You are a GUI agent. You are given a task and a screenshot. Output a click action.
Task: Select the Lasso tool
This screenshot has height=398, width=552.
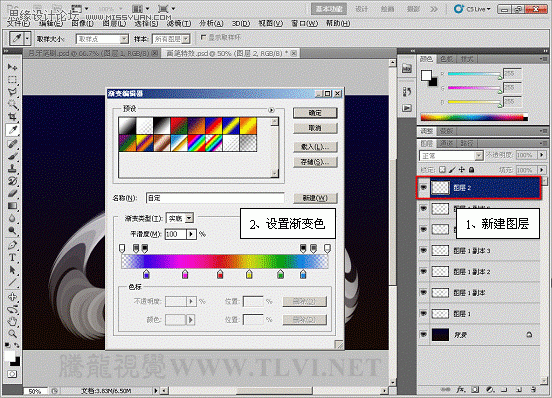click(12, 92)
